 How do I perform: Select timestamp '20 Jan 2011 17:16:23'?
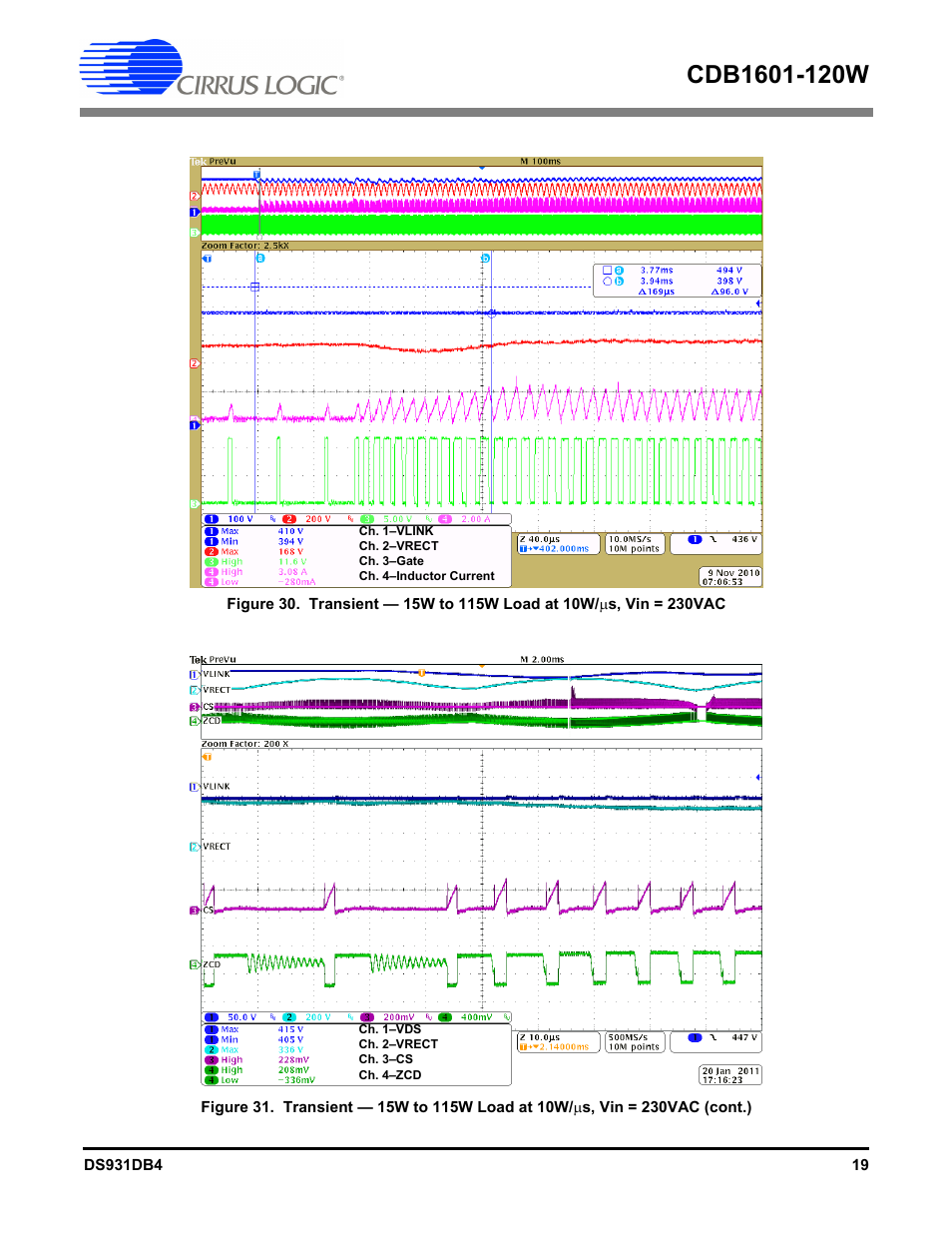click(x=730, y=1075)
